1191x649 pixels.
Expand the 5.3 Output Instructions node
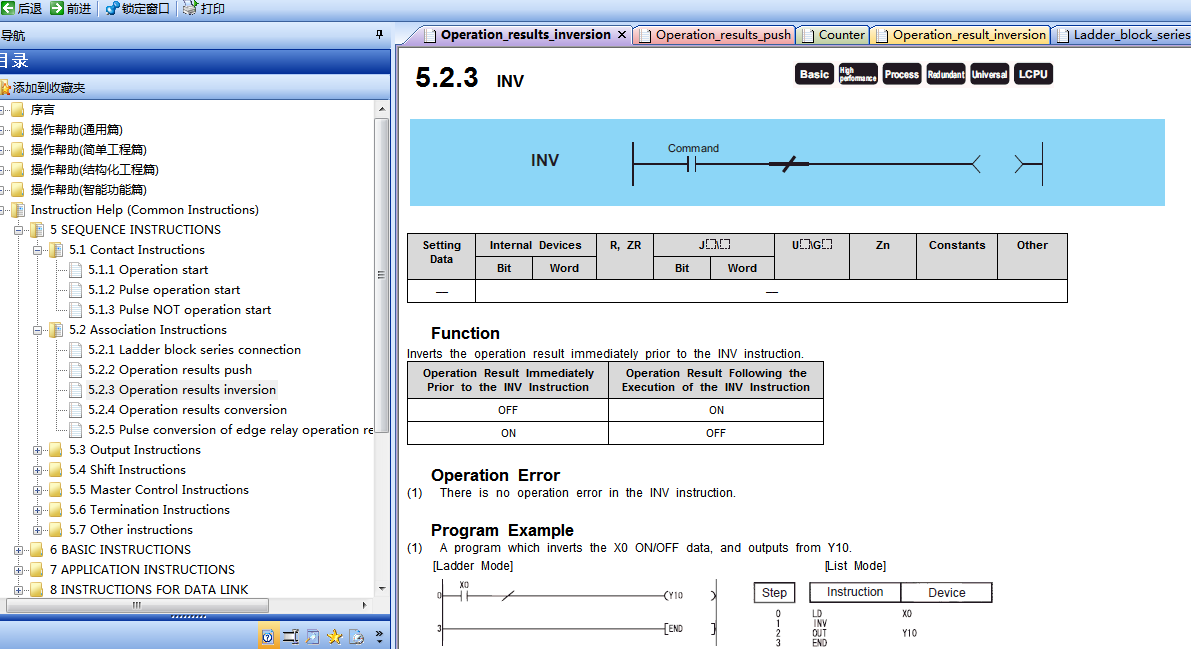(38, 450)
